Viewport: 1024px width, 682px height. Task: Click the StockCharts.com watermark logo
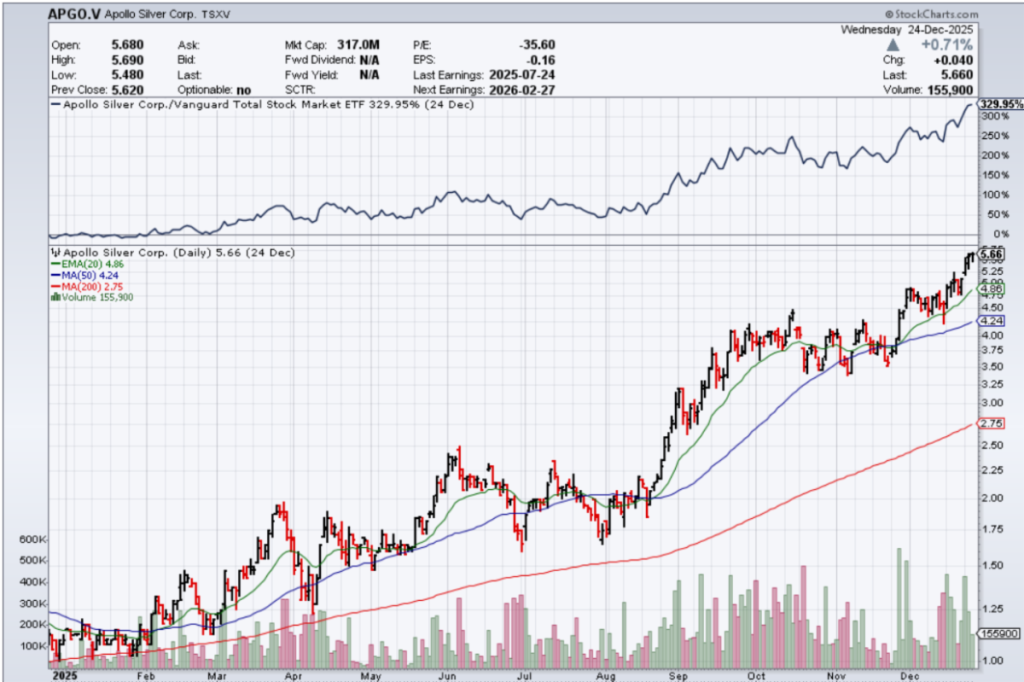[932, 16]
